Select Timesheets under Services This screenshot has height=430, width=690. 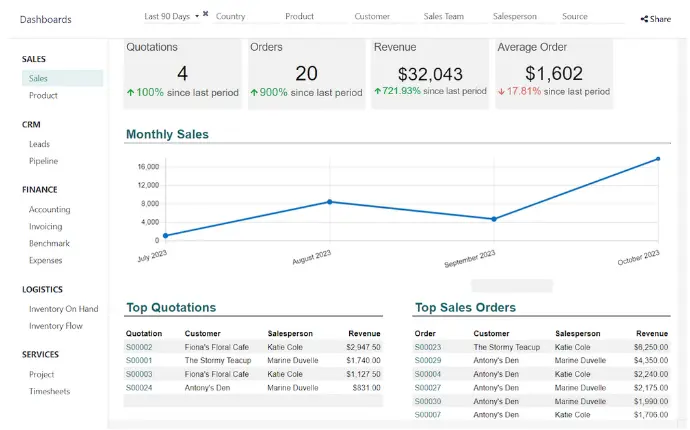coord(49,391)
